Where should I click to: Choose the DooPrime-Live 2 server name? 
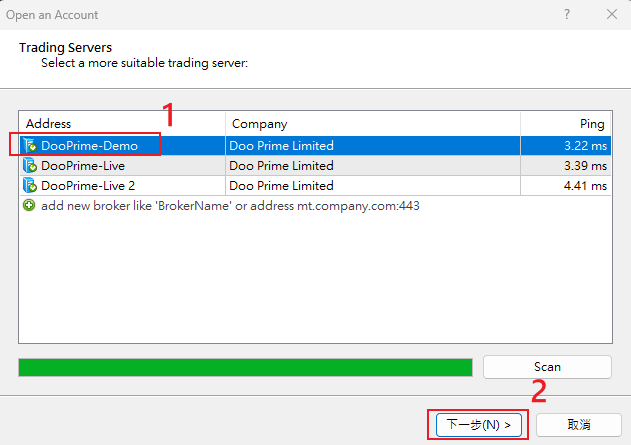point(88,185)
